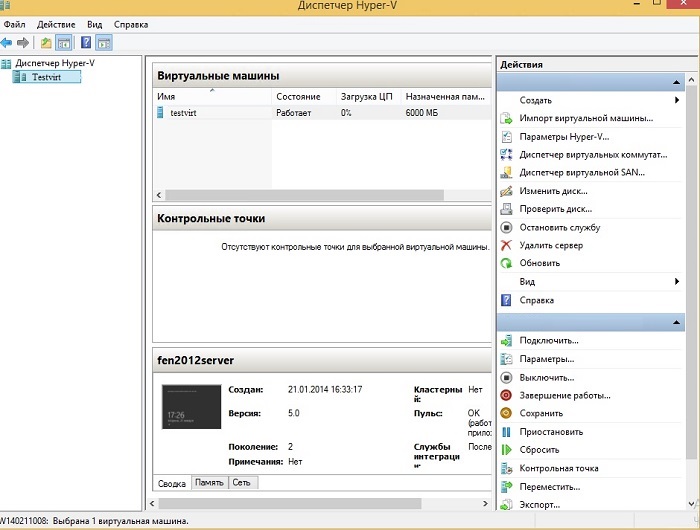Click the creation date 21.01.2014 16:33:17

325,389
